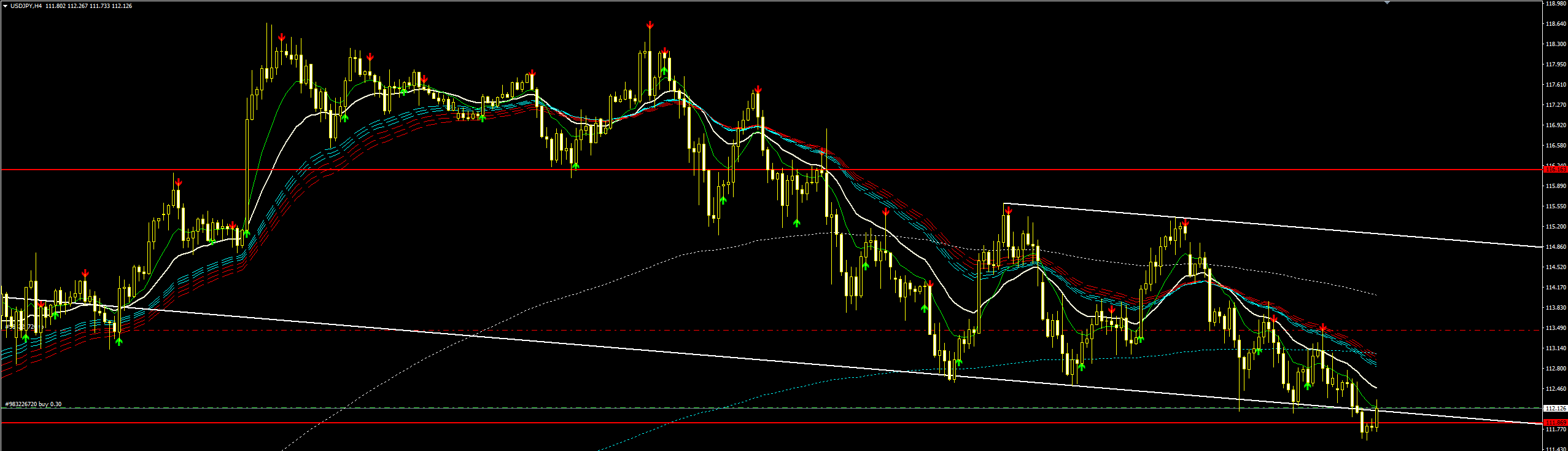
Task: Click the 114.520 label on the price scale
Action: tap(1556, 267)
